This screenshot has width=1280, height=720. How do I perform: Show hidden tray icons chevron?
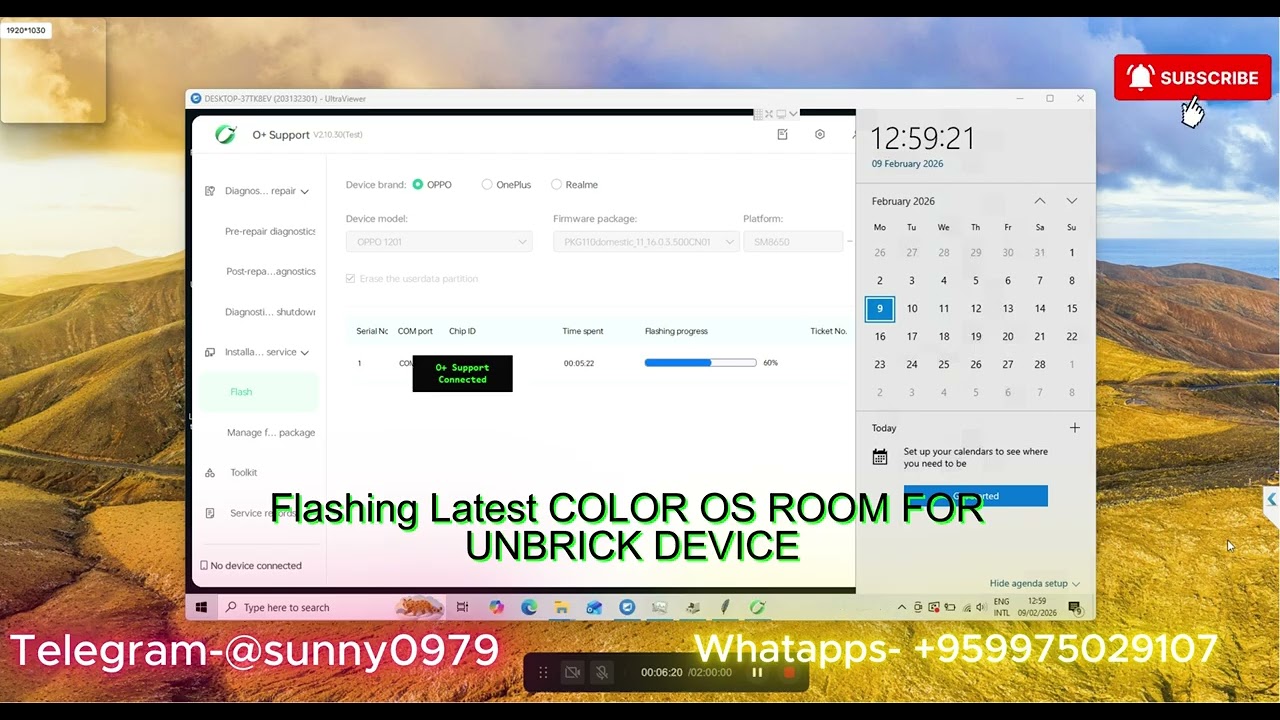902,607
